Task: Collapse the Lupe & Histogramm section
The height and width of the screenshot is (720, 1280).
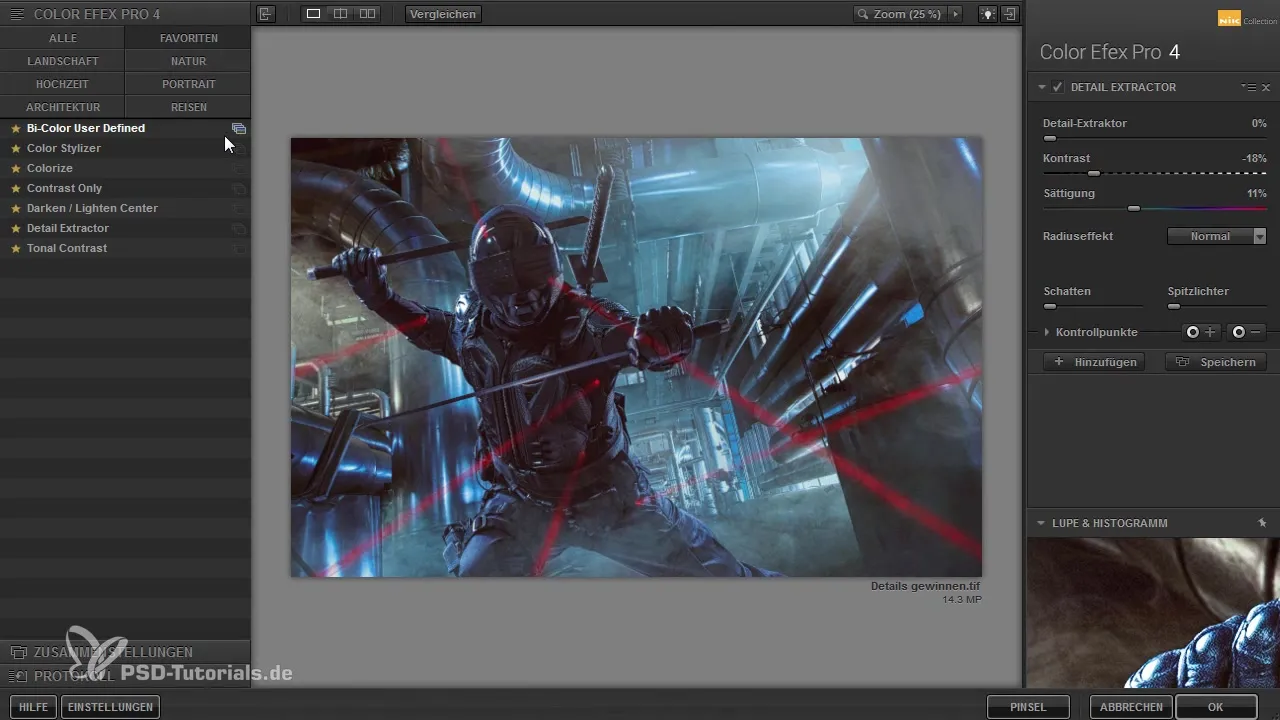Action: point(1041,523)
